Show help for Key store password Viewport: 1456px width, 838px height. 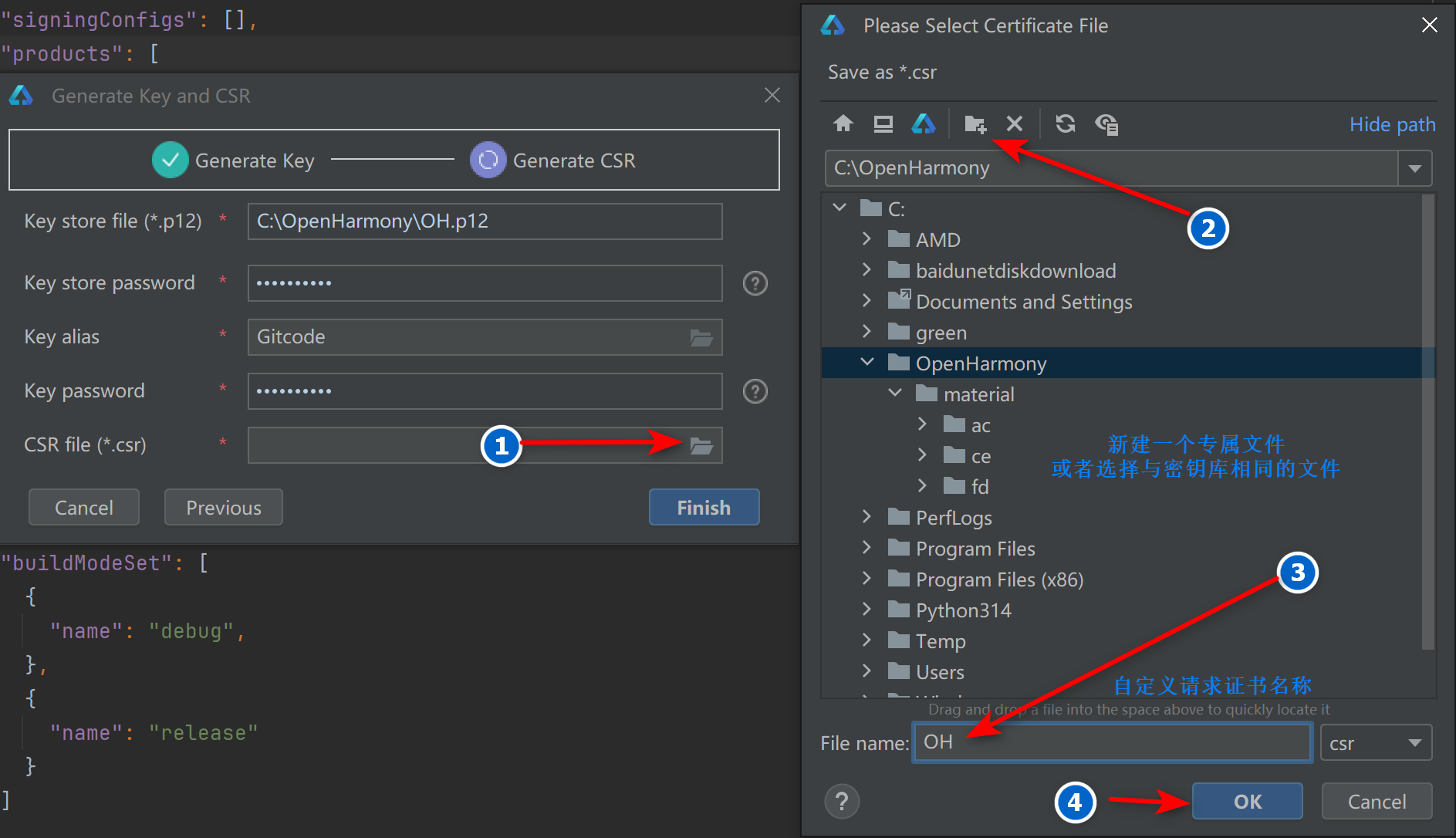pyautogui.click(x=755, y=283)
